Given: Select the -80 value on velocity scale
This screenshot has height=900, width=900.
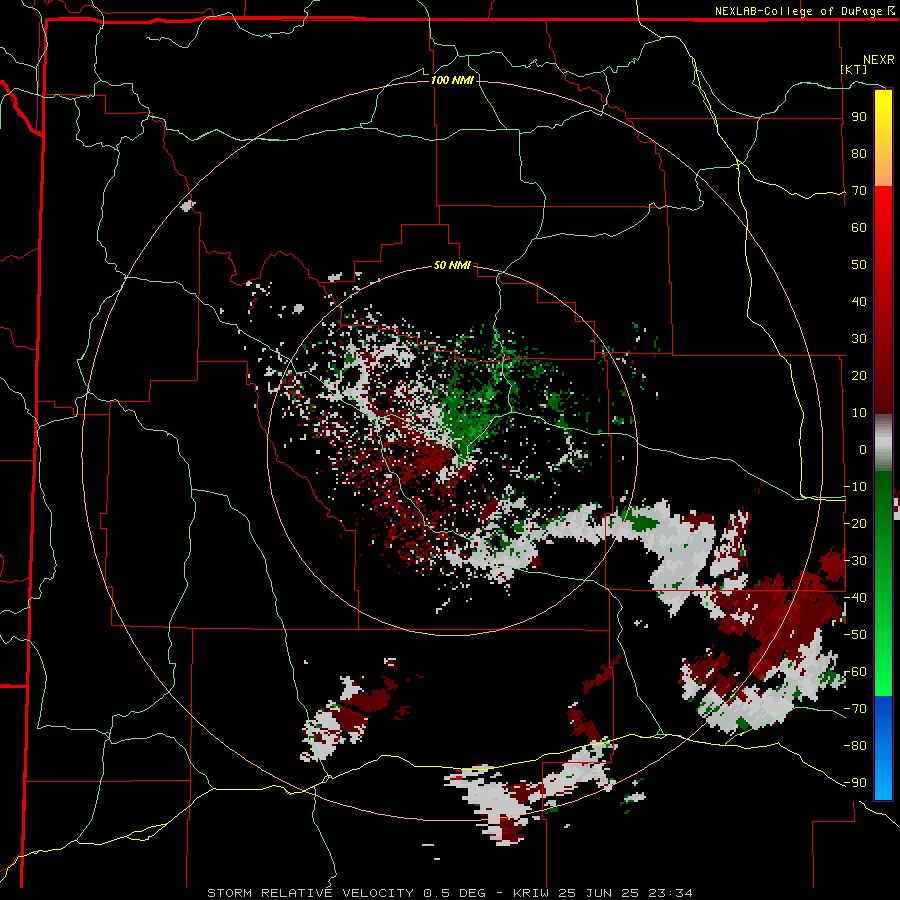Looking at the screenshot, I should (855, 746).
